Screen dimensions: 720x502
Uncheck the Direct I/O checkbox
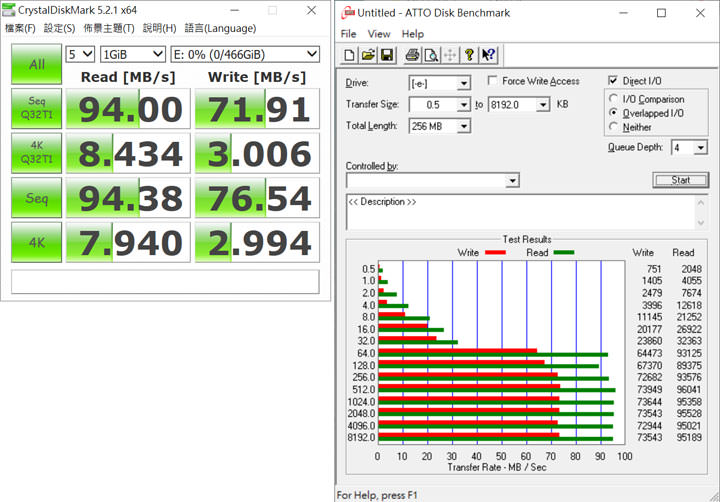[613, 81]
